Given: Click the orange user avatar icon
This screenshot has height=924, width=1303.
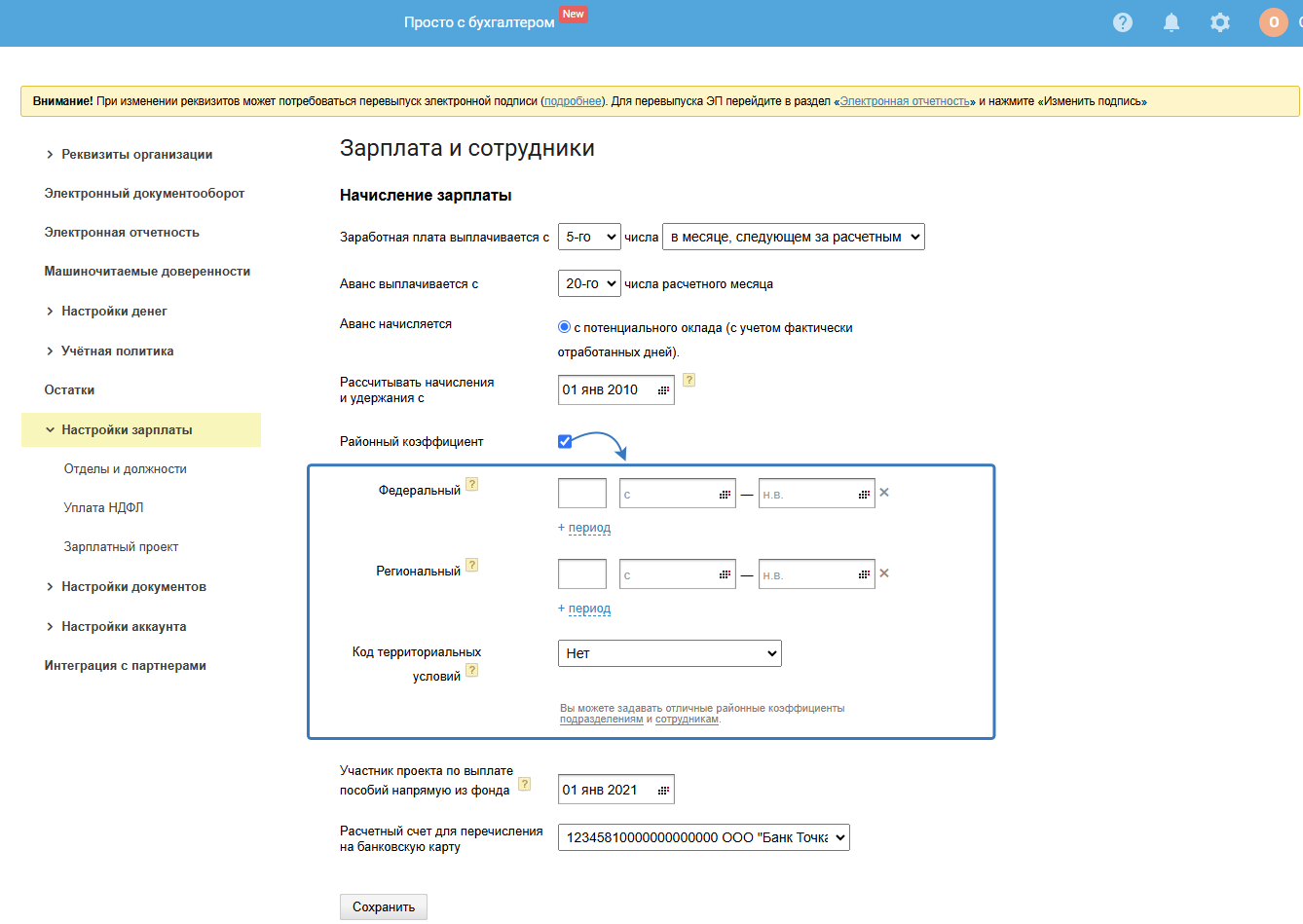Looking at the screenshot, I should [1273, 22].
